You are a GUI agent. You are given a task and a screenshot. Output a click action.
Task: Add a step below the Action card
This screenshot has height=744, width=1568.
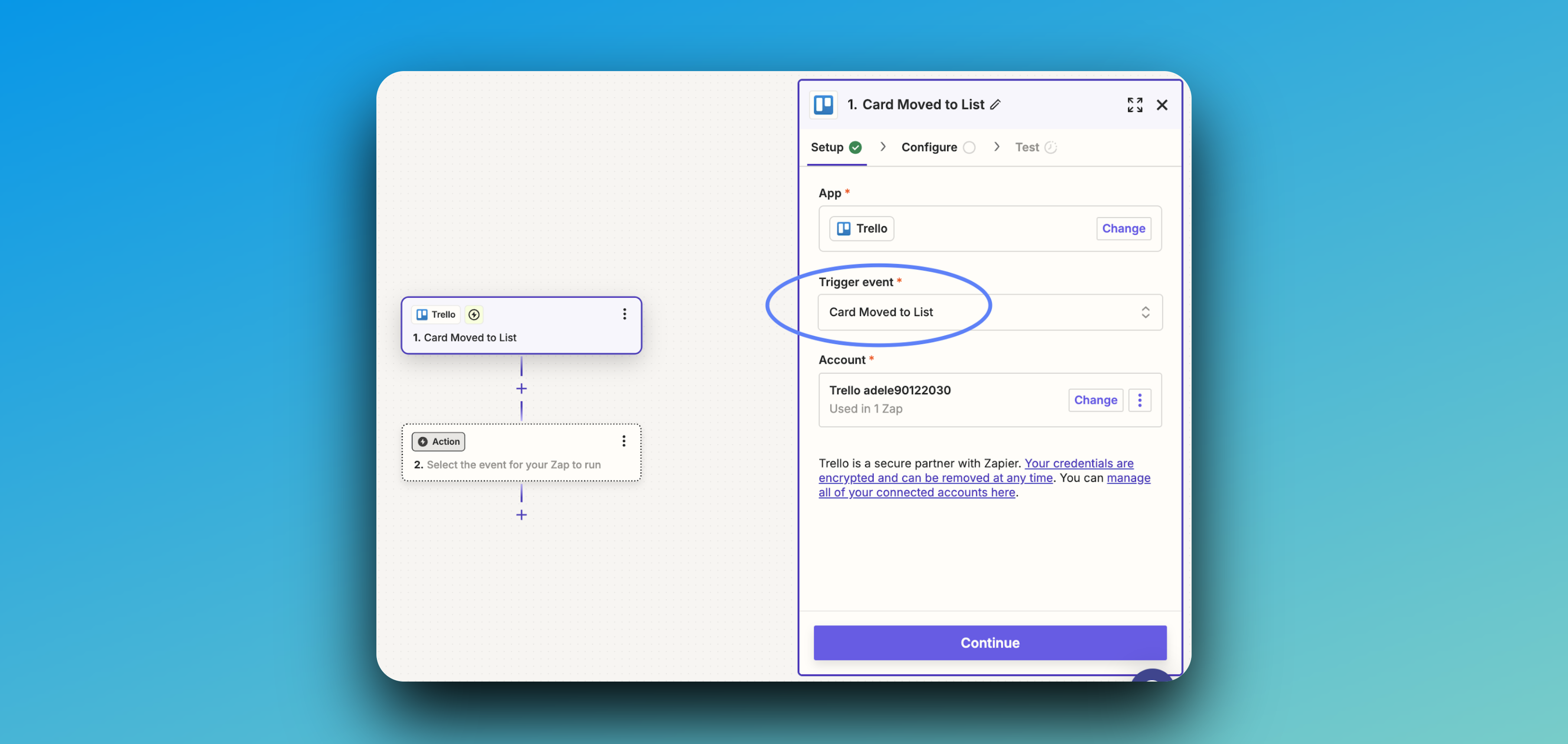pyautogui.click(x=521, y=515)
